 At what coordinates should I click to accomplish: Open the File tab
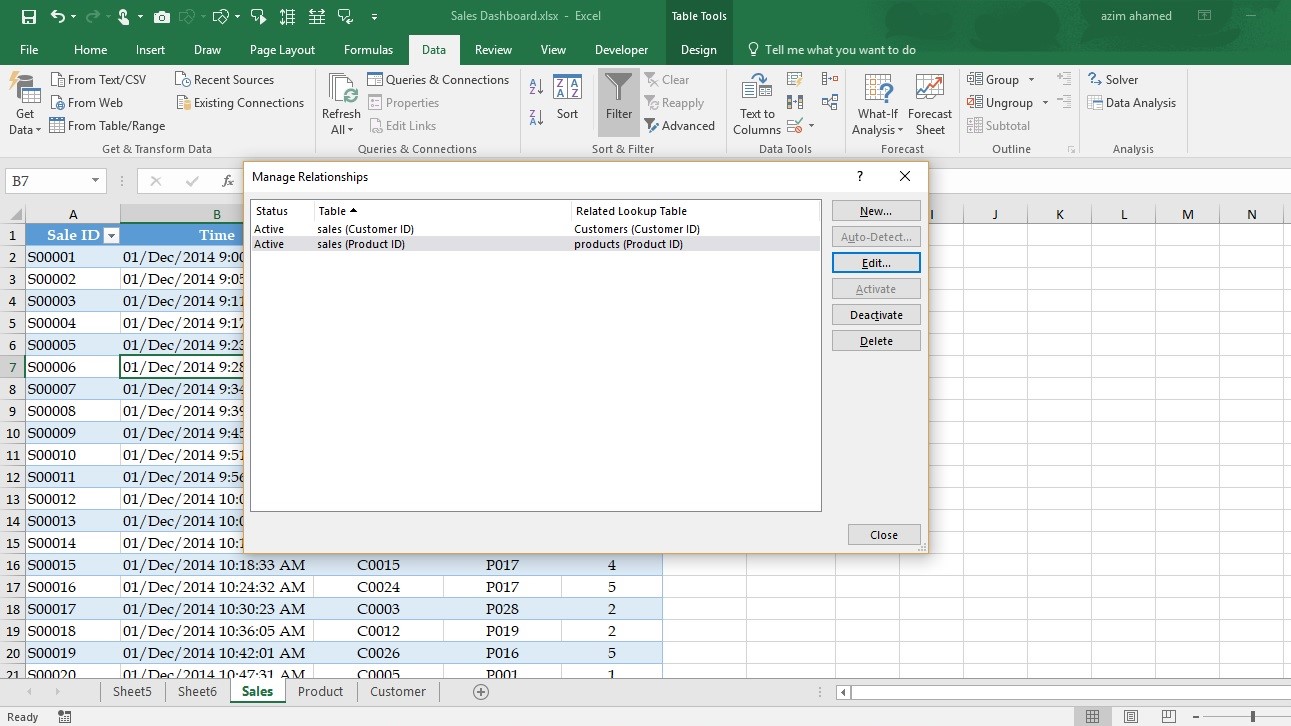click(29, 50)
